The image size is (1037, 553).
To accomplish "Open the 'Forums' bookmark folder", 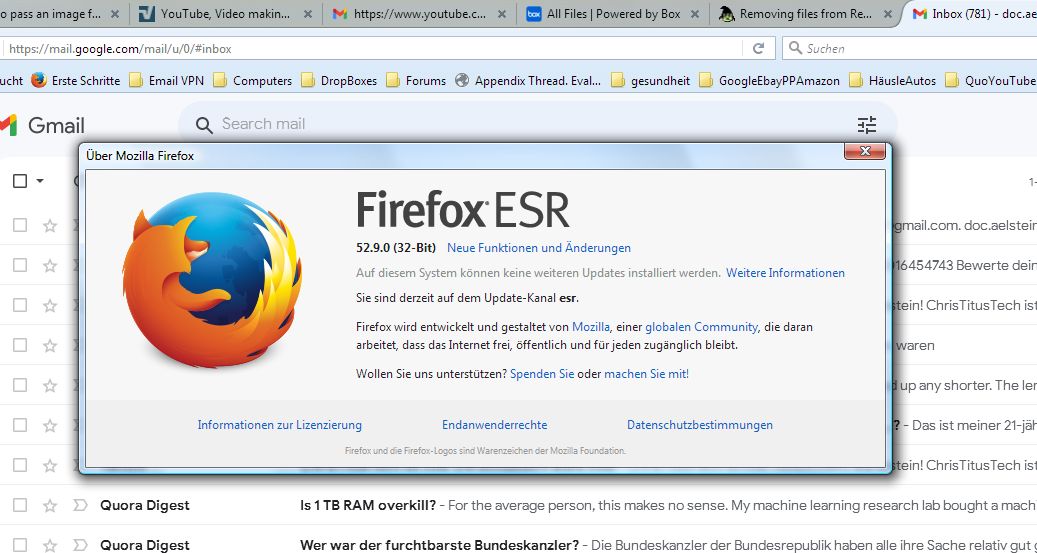I will (x=416, y=81).
